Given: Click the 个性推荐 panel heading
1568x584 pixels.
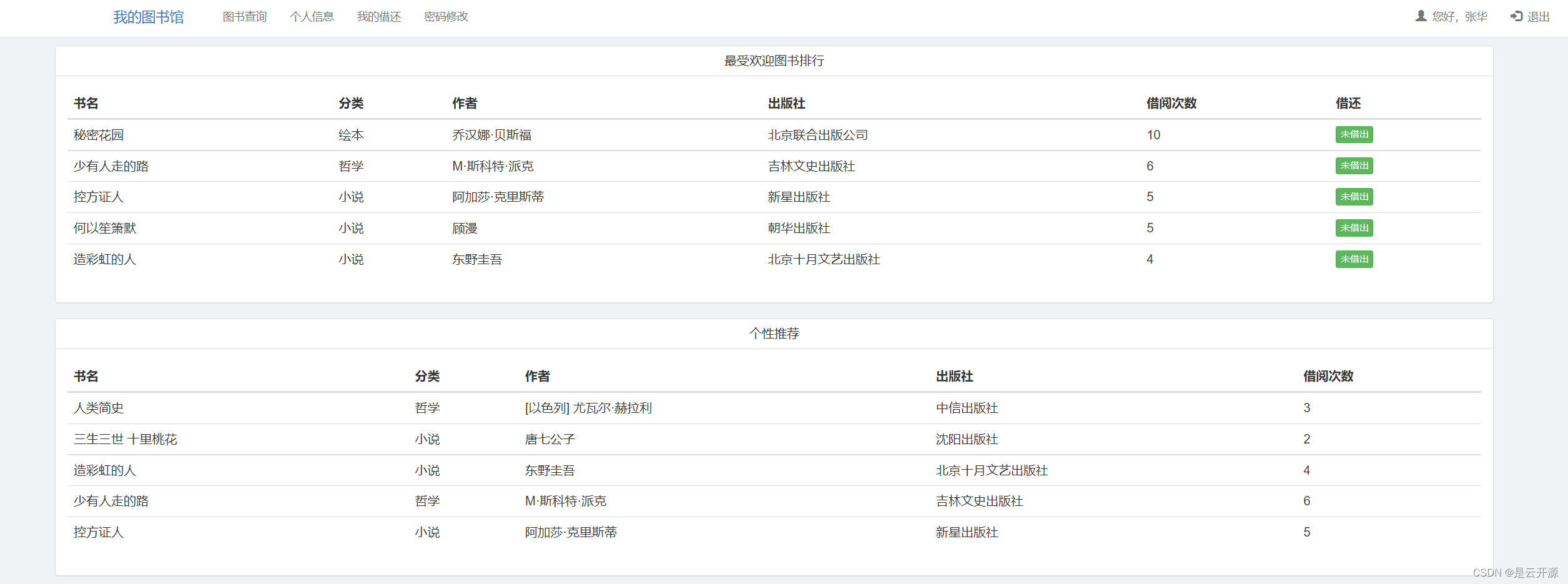Looking at the screenshot, I should (x=774, y=334).
